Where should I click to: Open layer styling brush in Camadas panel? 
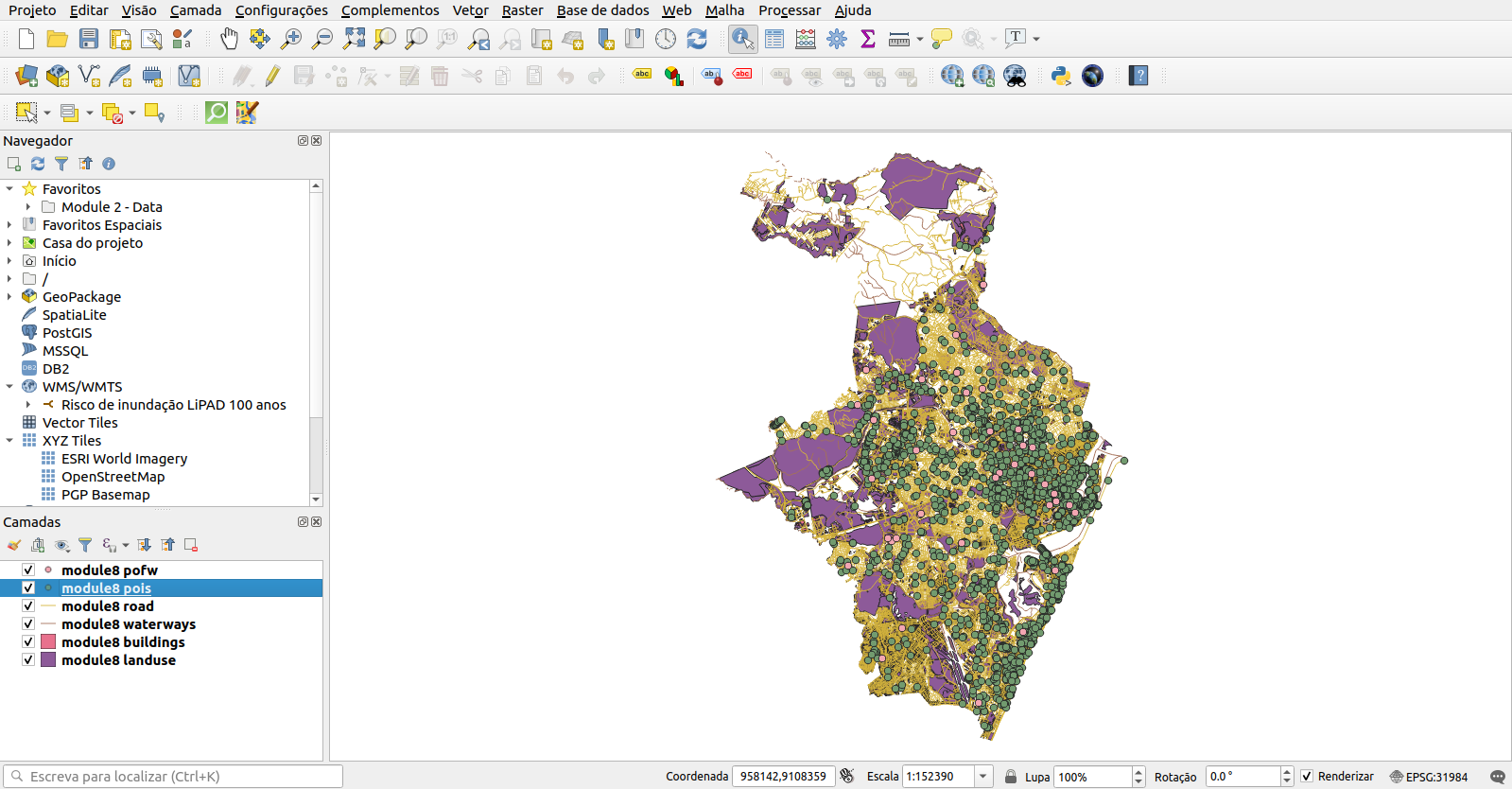pos(14,545)
